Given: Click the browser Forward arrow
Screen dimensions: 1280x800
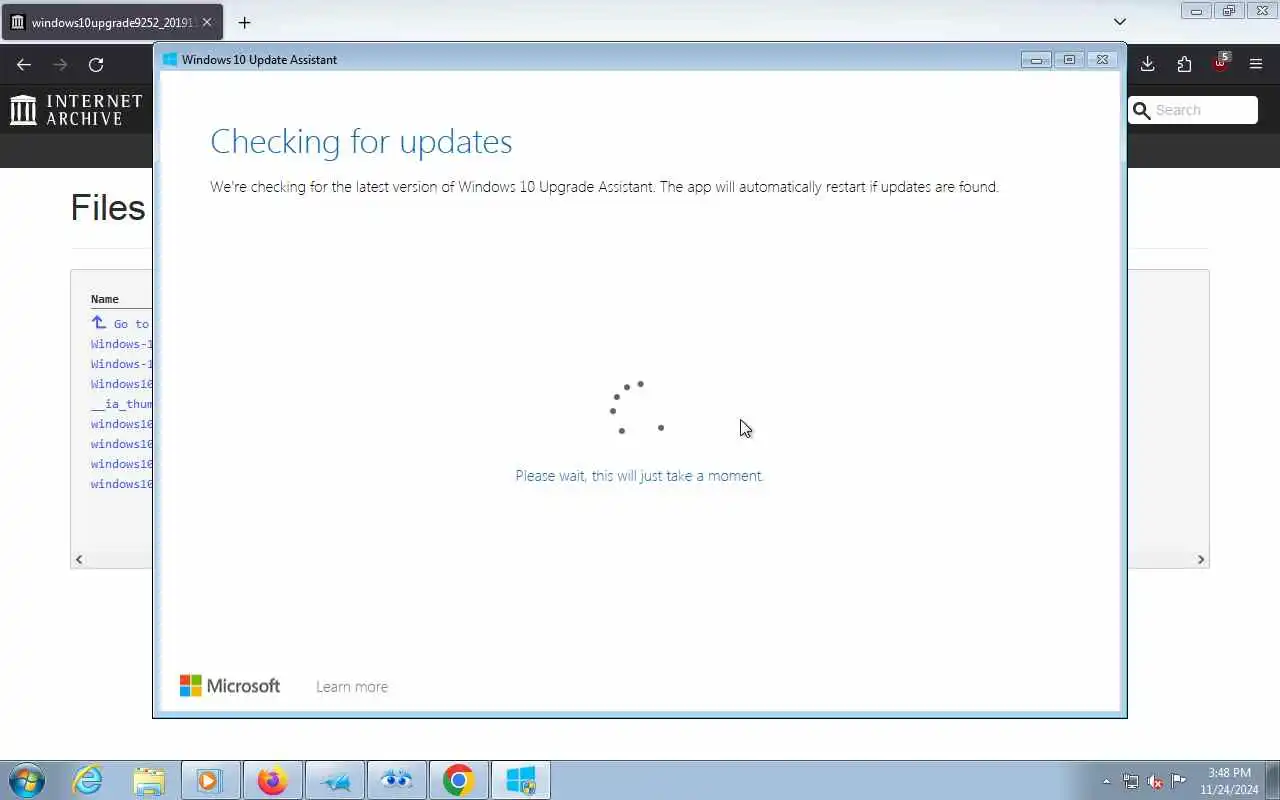Looking at the screenshot, I should pyautogui.click(x=60, y=65).
